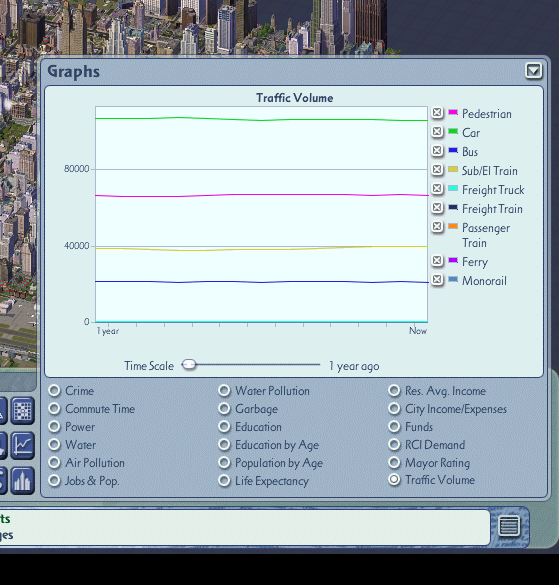
Task: Click the Time Scale slider handle
Action: (x=189, y=365)
